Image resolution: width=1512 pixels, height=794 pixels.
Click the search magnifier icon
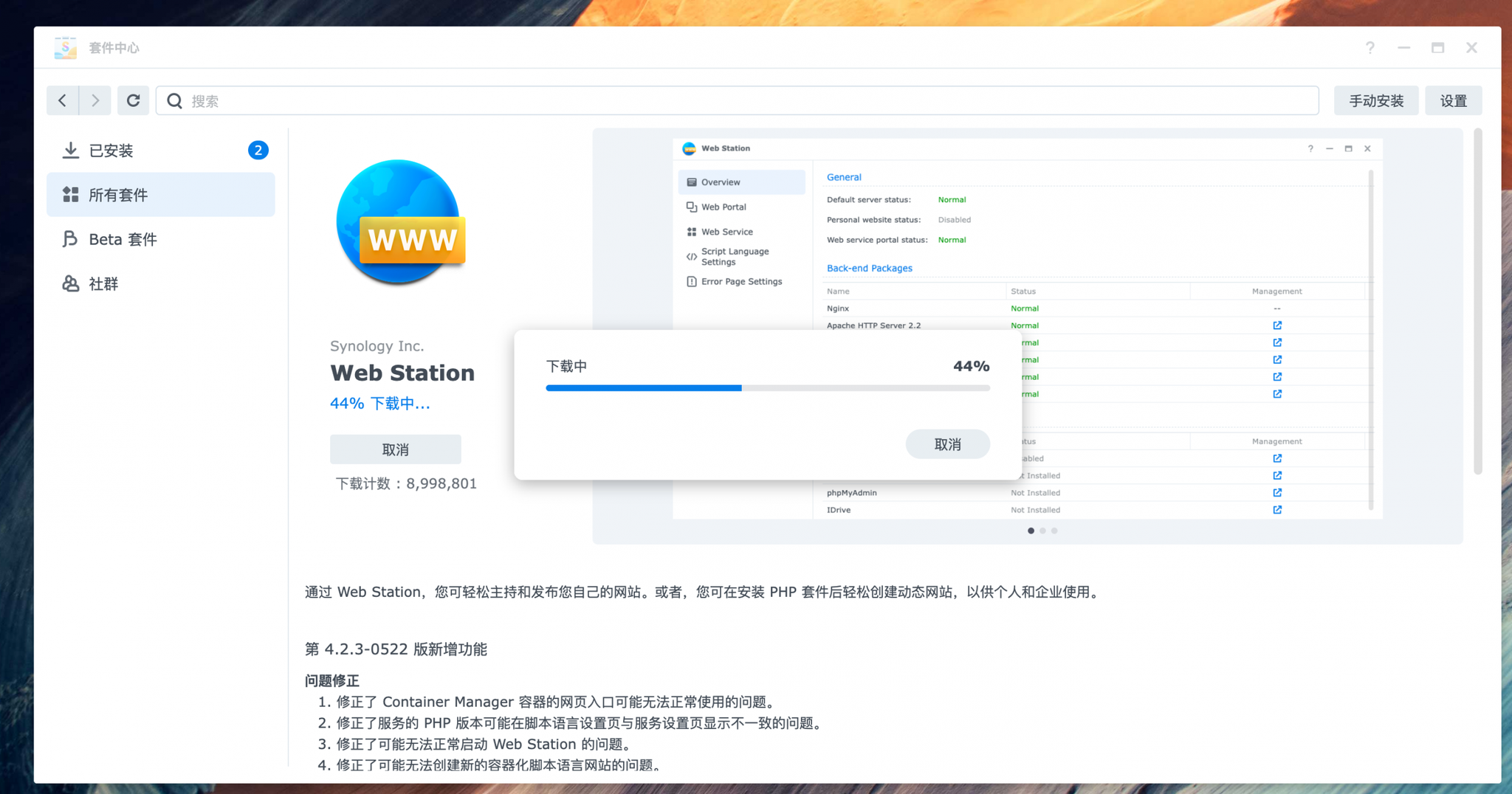(174, 101)
